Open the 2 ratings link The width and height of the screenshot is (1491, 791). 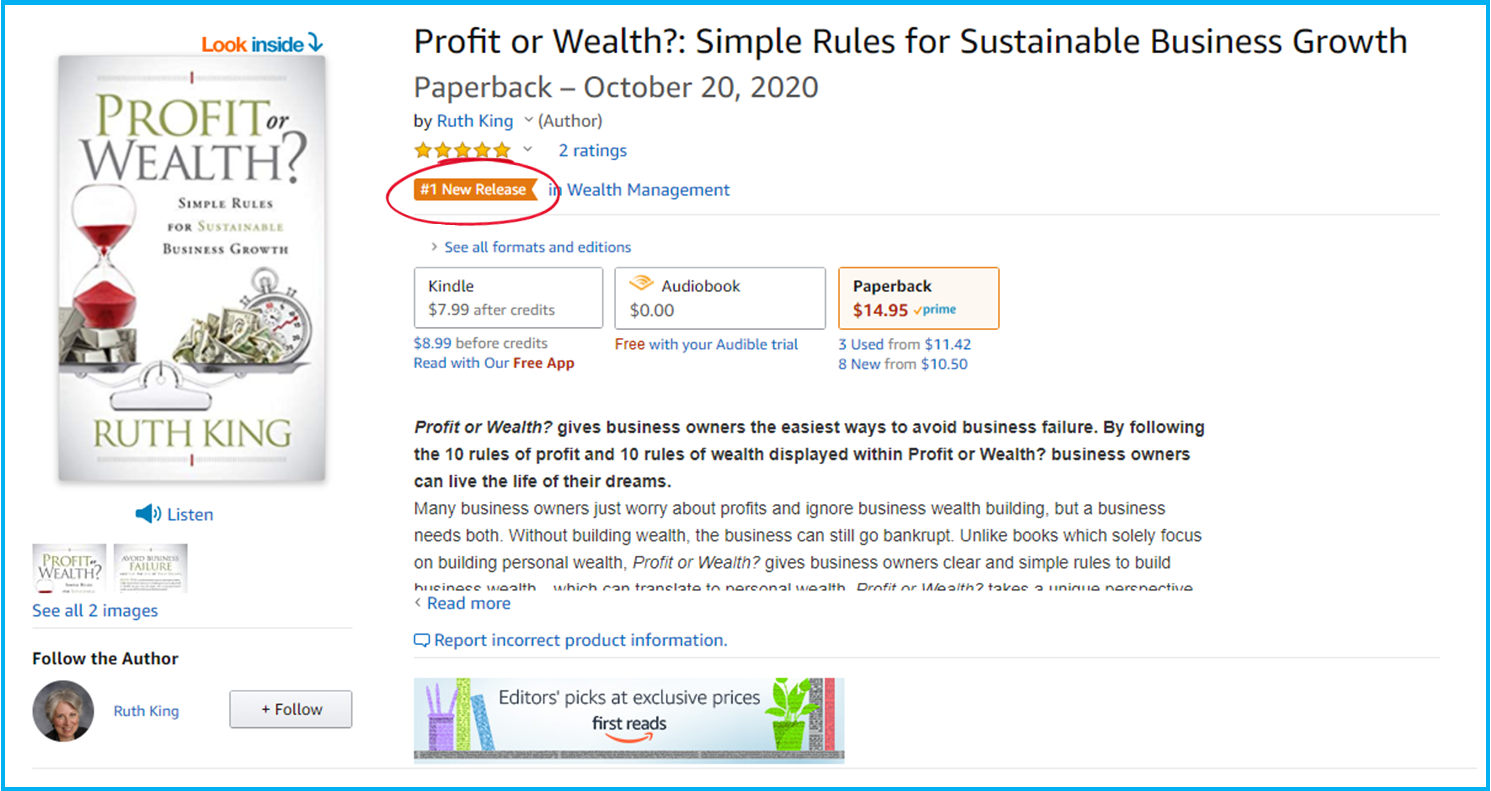tap(593, 150)
